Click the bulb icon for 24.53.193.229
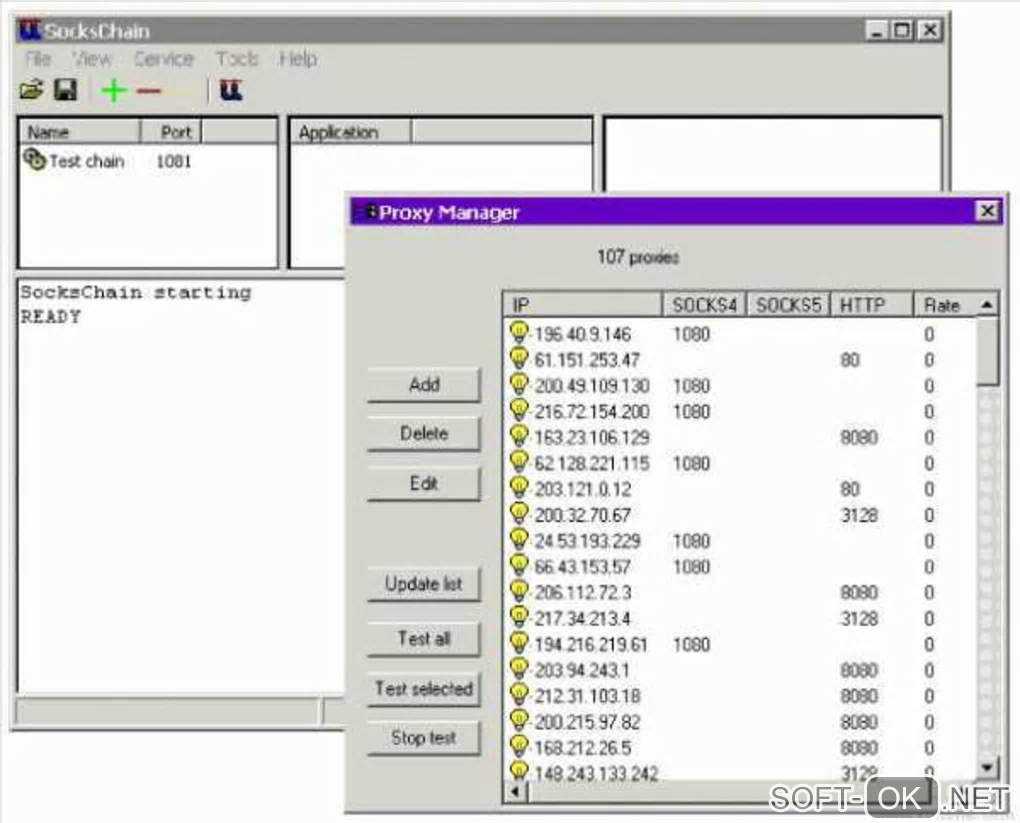 pyautogui.click(x=519, y=539)
